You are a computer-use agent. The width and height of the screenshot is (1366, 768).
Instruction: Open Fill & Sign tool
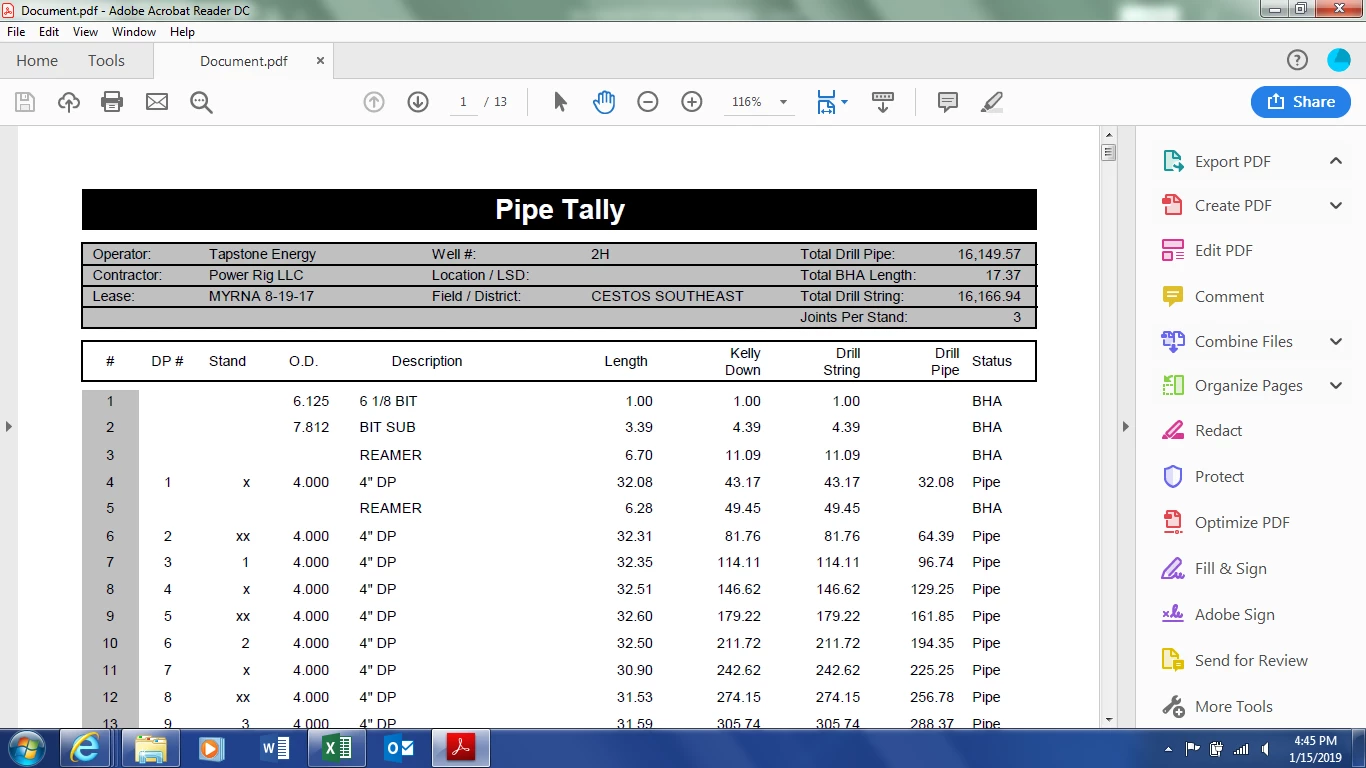point(1229,569)
